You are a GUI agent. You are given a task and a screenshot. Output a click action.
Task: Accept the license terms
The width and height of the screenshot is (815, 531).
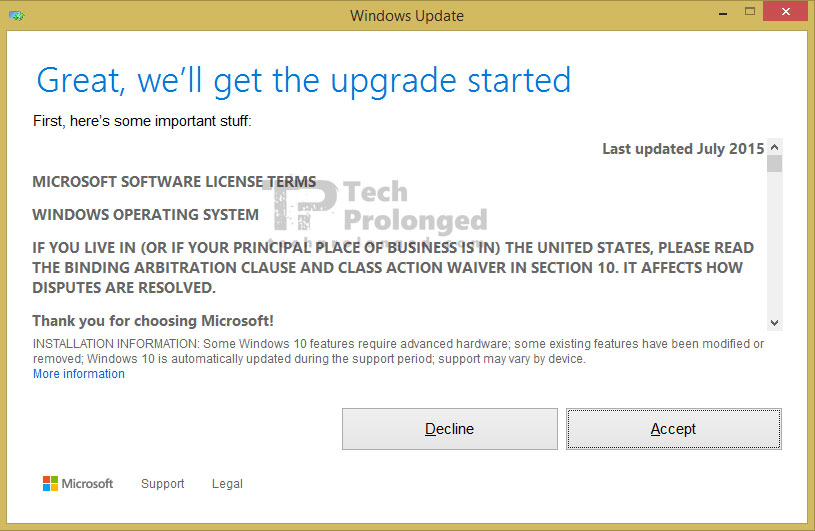point(674,429)
